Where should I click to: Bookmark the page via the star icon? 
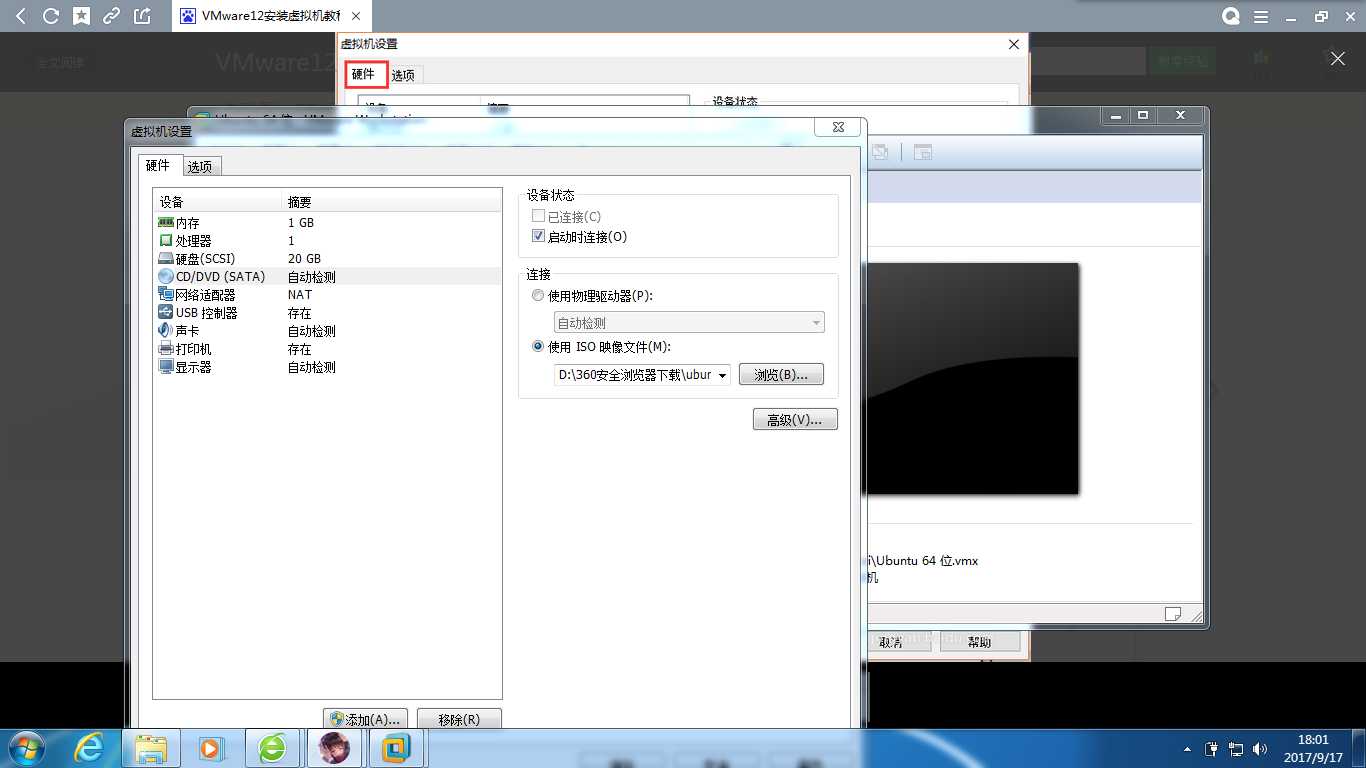[x=81, y=16]
